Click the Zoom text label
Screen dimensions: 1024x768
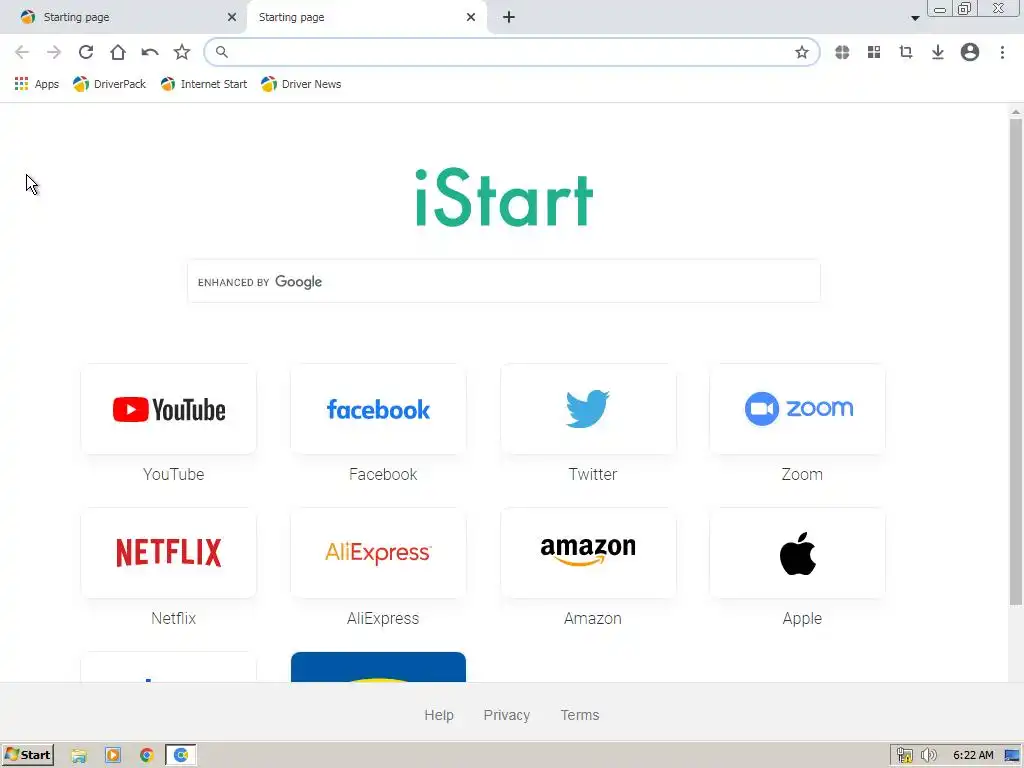[802, 474]
